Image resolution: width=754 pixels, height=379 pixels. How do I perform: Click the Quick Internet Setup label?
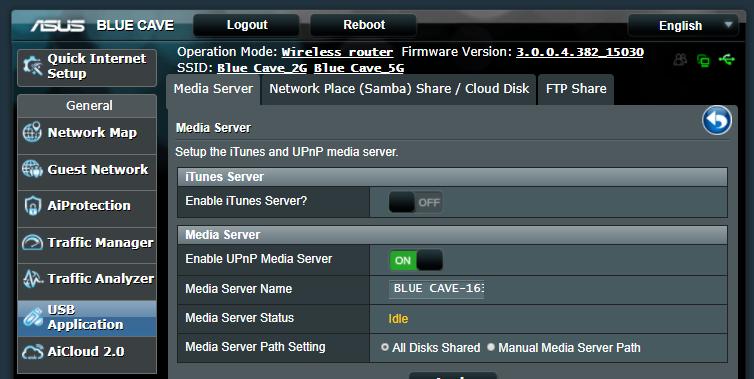pyautogui.click(x=97, y=66)
